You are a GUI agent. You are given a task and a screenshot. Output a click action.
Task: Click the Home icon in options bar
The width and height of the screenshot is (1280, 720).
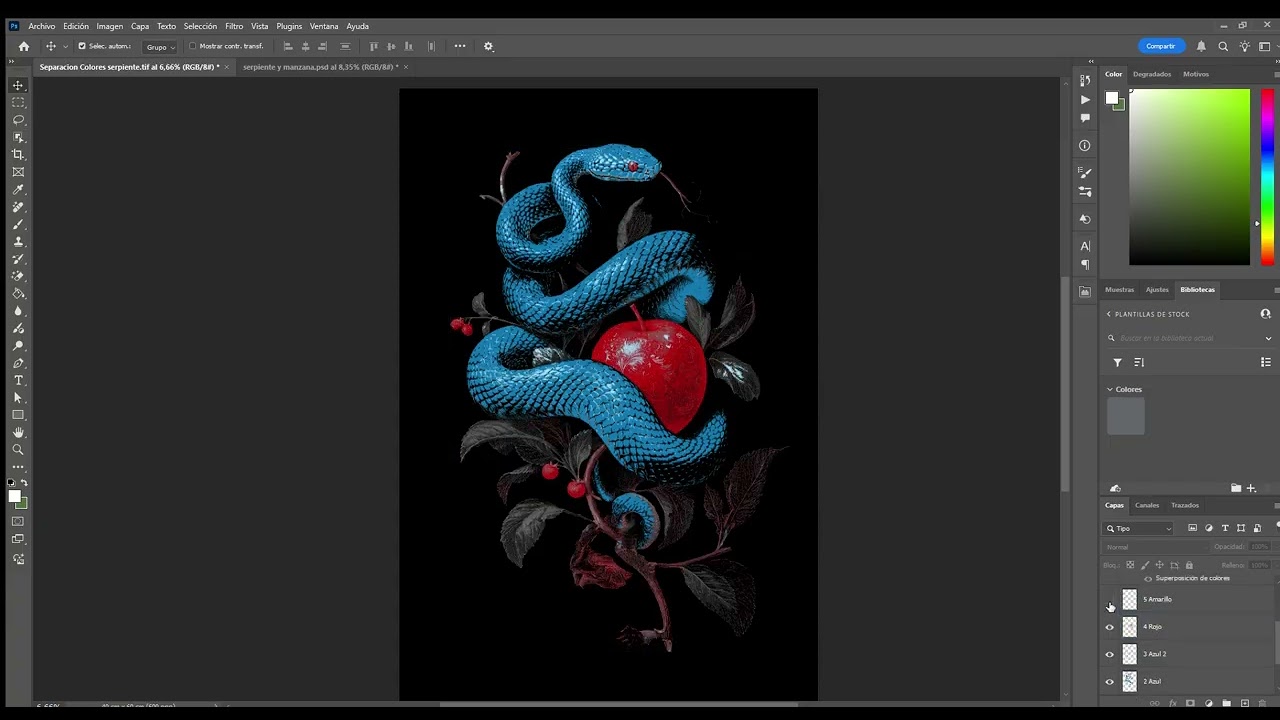tap(24, 46)
